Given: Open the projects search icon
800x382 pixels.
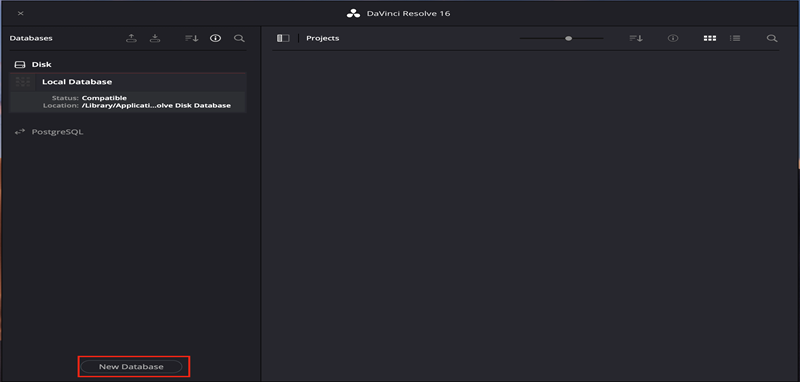Looking at the screenshot, I should coord(772,38).
